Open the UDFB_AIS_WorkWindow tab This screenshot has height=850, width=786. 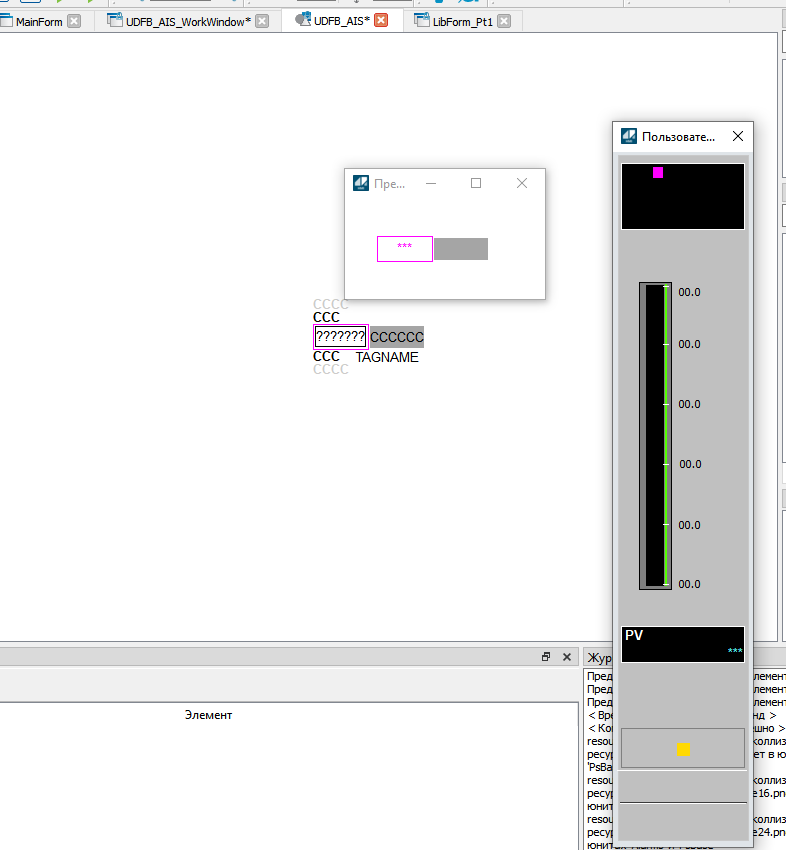click(x=187, y=21)
